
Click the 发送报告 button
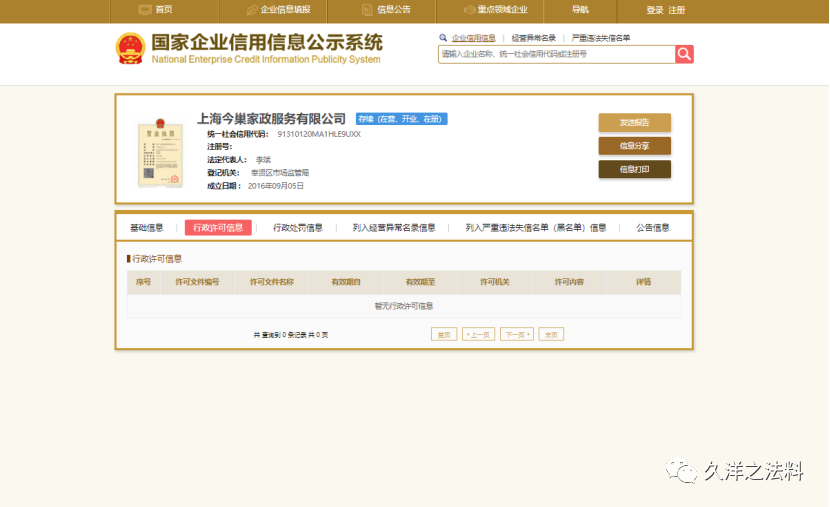(x=634, y=122)
